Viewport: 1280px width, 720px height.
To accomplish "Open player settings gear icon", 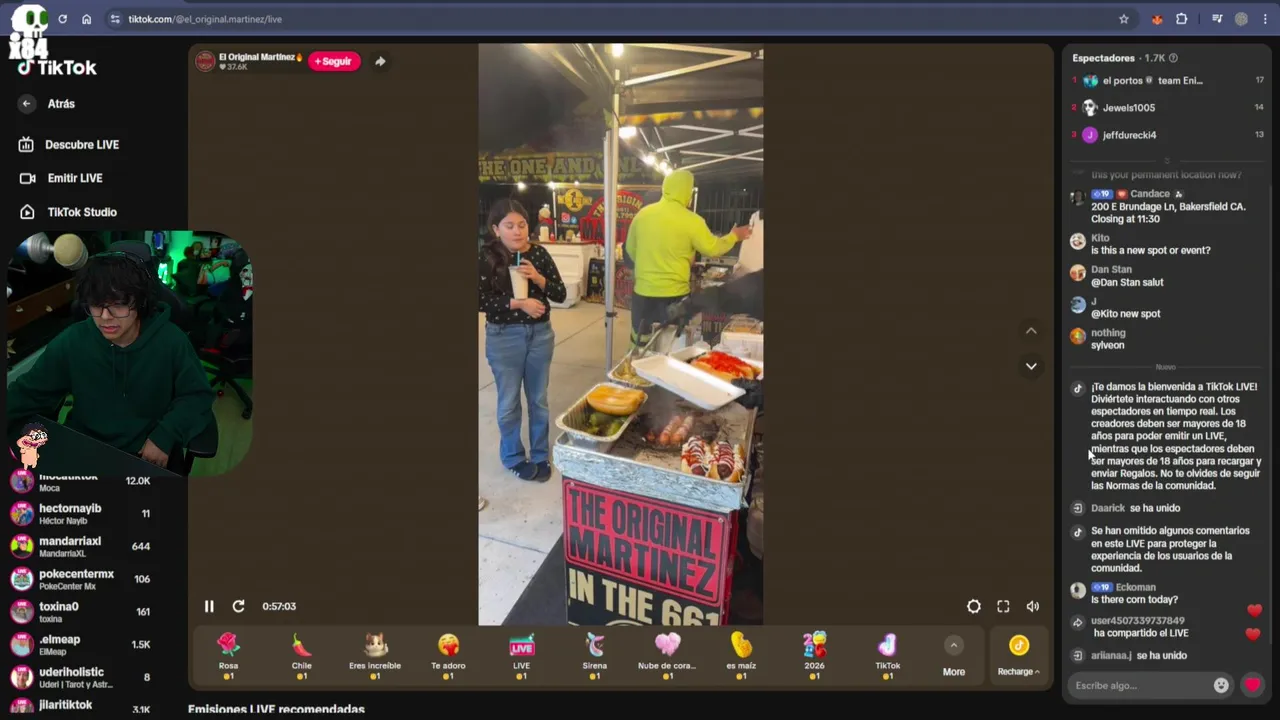I will tap(974, 606).
